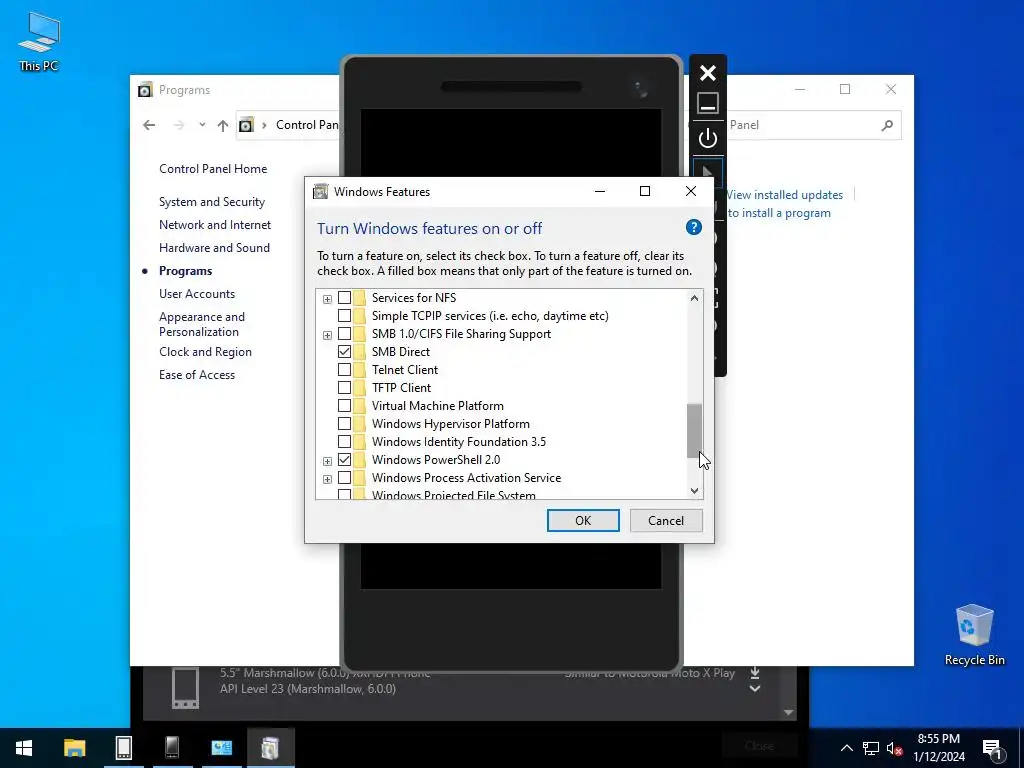
Task: Click the Control Panel icon in address bar
Action: (246, 125)
